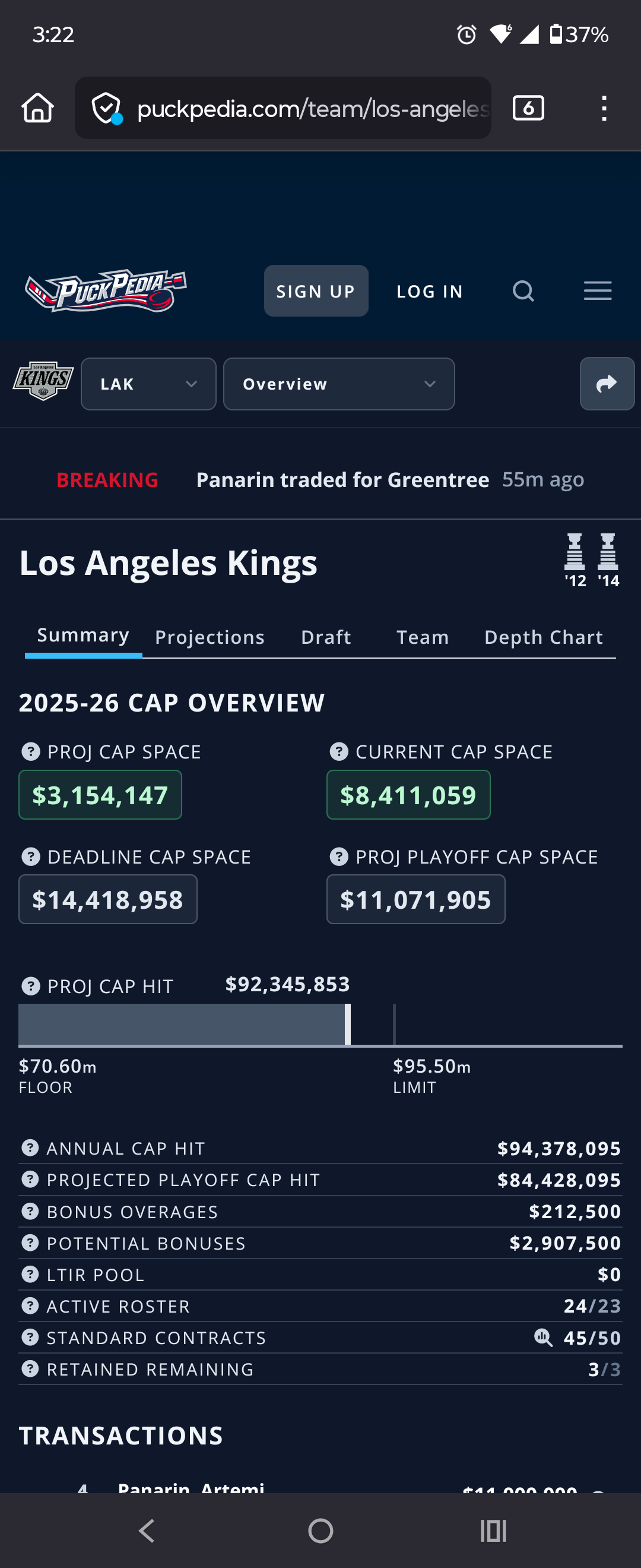The height and width of the screenshot is (1568, 641).
Task: Click the LOG IN link
Action: pyautogui.click(x=429, y=292)
